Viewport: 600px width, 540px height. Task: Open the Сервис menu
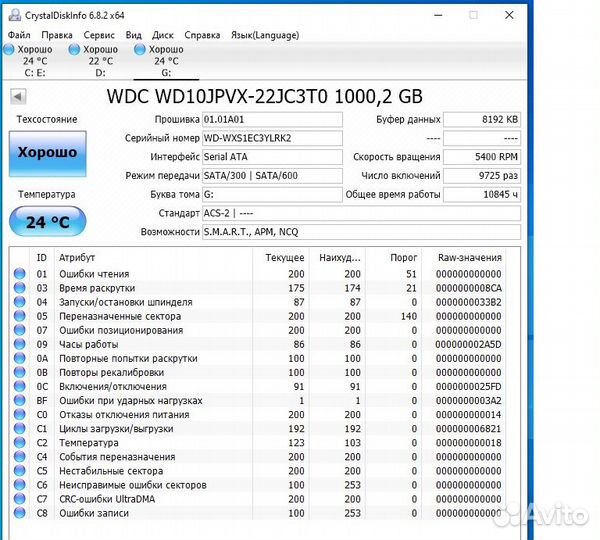[99, 35]
